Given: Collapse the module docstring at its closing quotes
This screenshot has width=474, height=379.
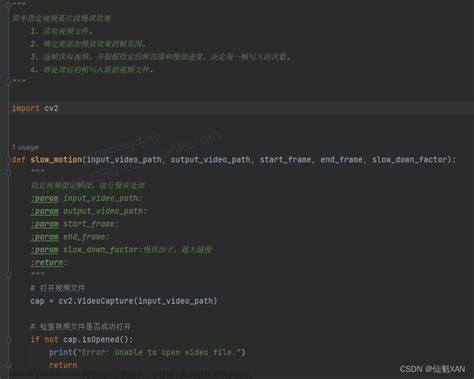Looking at the screenshot, I should tap(9, 82).
